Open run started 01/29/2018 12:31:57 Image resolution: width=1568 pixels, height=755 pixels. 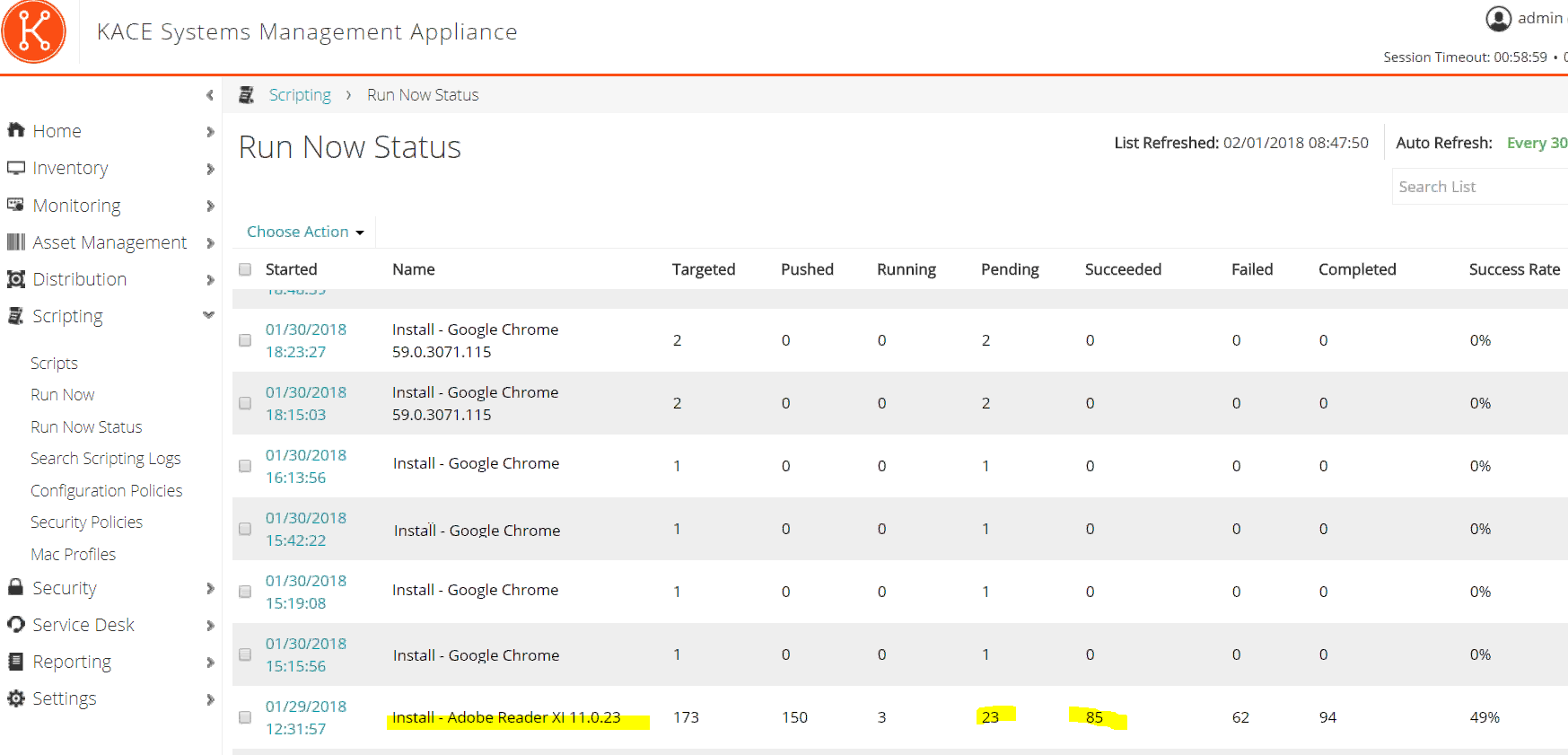point(306,718)
